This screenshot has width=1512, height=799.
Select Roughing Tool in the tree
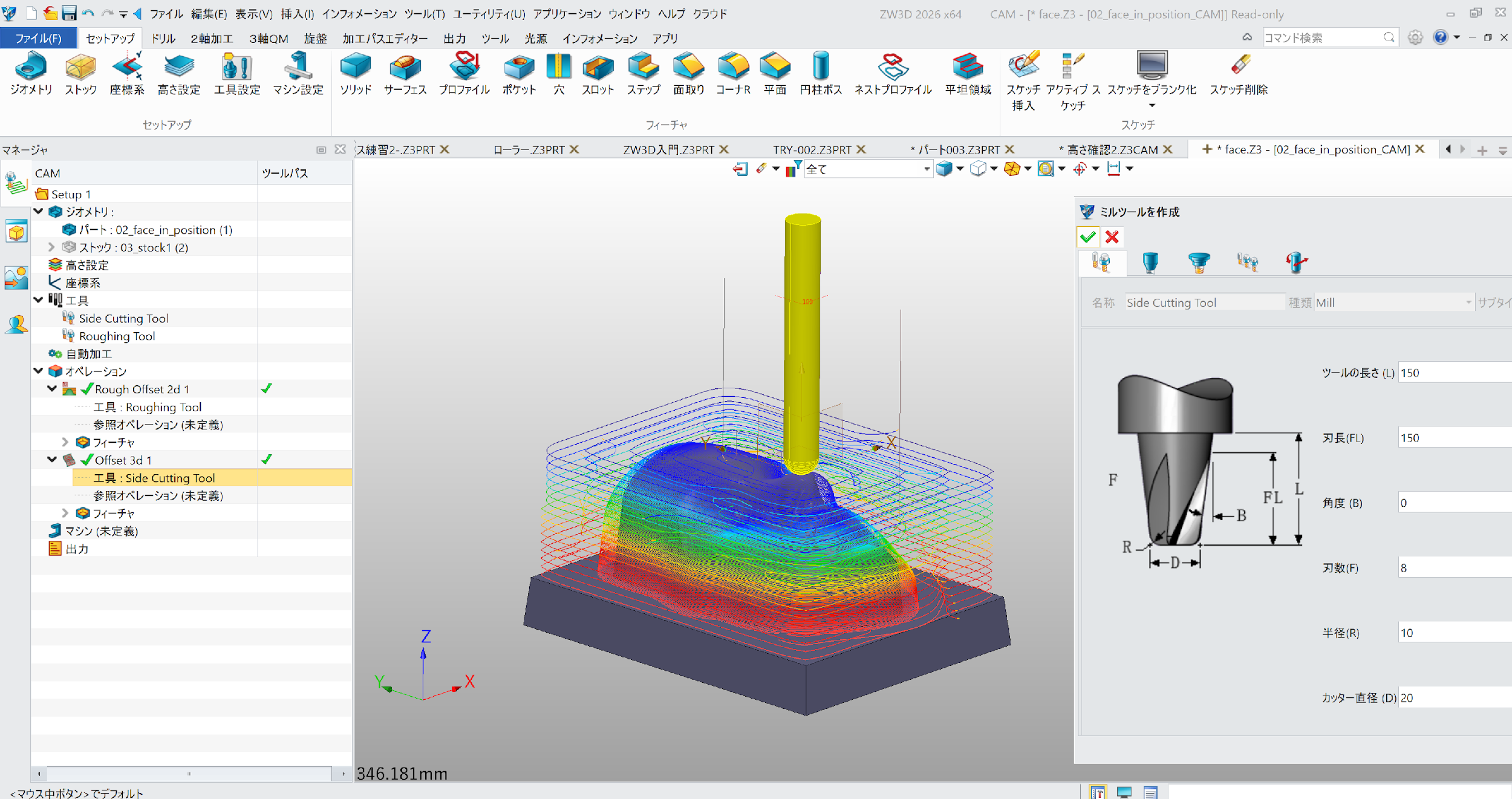point(117,336)
